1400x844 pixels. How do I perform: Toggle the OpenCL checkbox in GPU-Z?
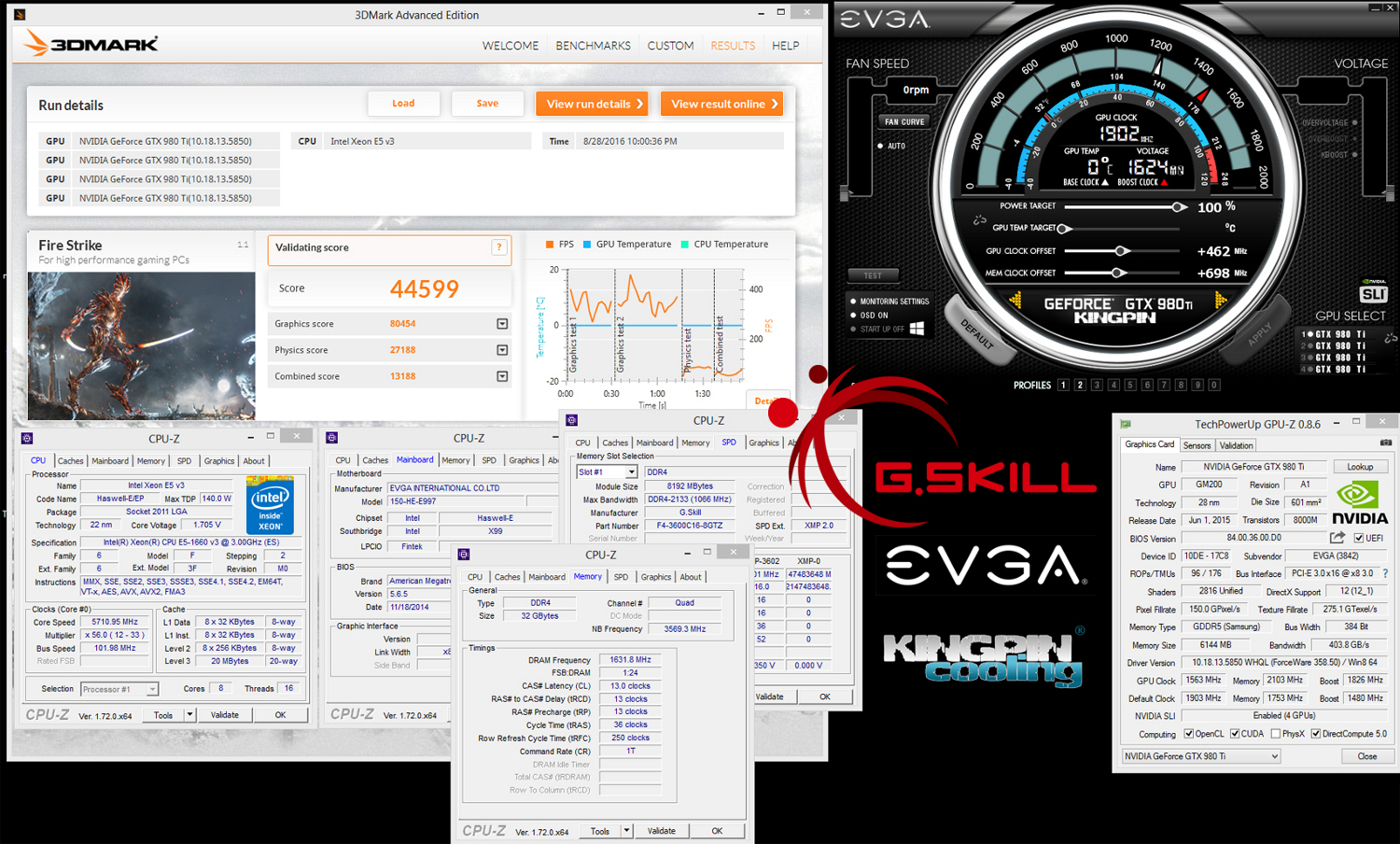coord(1188,734)
